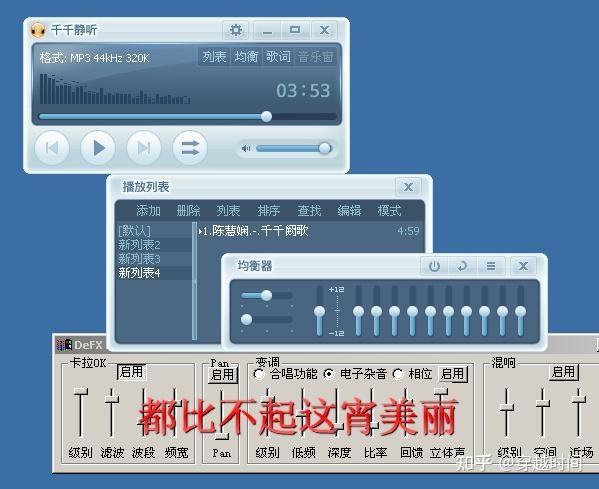Mute using the speaker volume icon
Screen dimensions: 599x489
point(246,148)
